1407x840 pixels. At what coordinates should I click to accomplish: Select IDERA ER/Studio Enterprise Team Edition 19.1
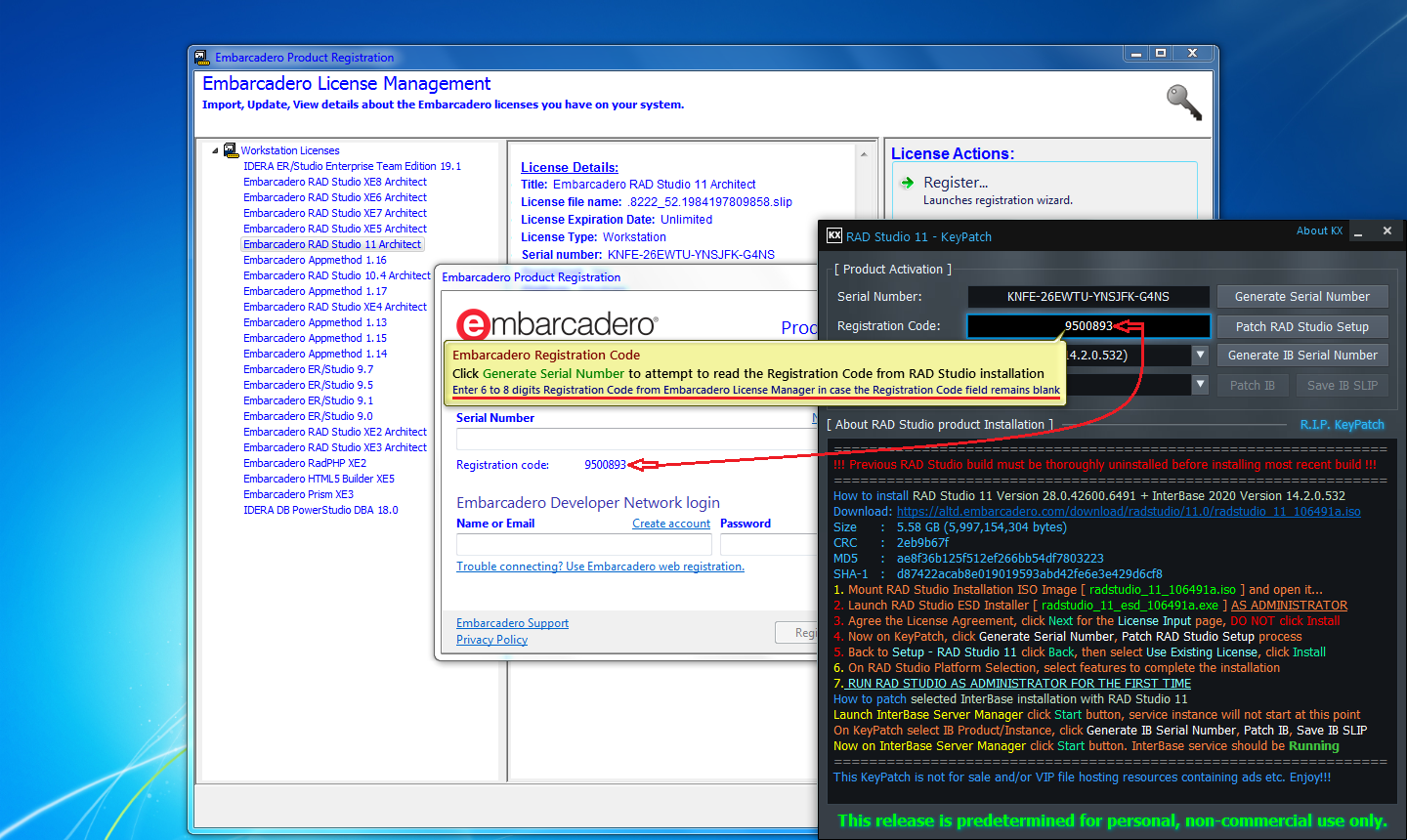click(x=352, y=166)
